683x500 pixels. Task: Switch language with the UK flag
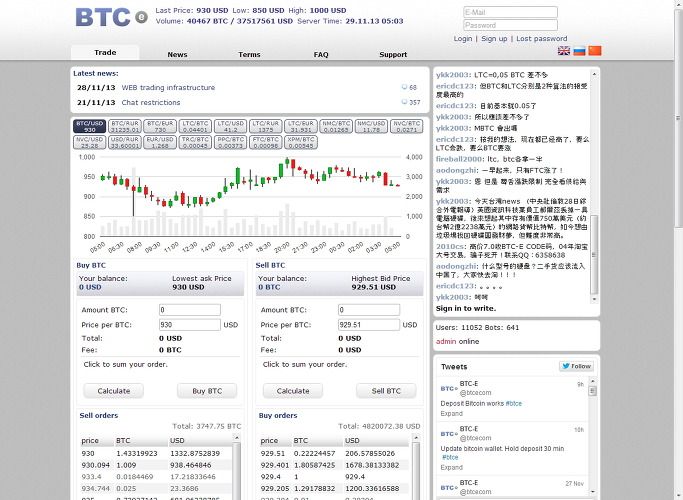coord(564,51)
